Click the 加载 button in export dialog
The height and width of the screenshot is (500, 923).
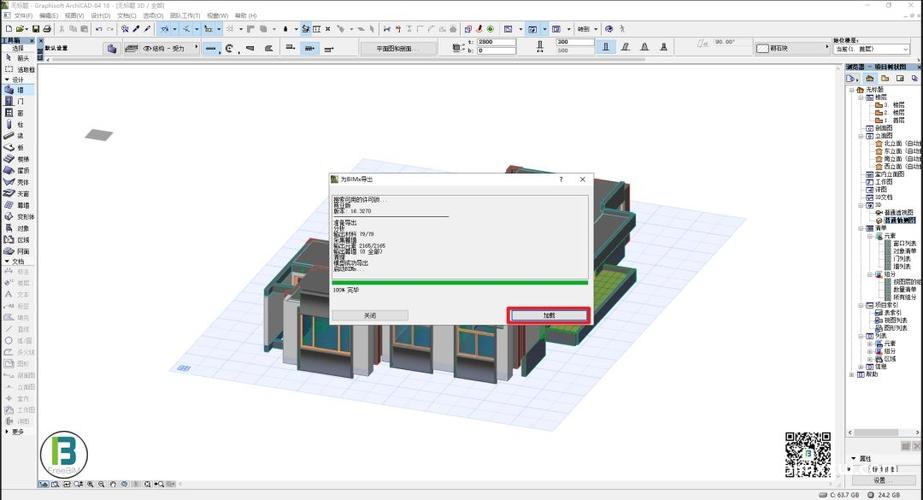[x=548, y=314]
